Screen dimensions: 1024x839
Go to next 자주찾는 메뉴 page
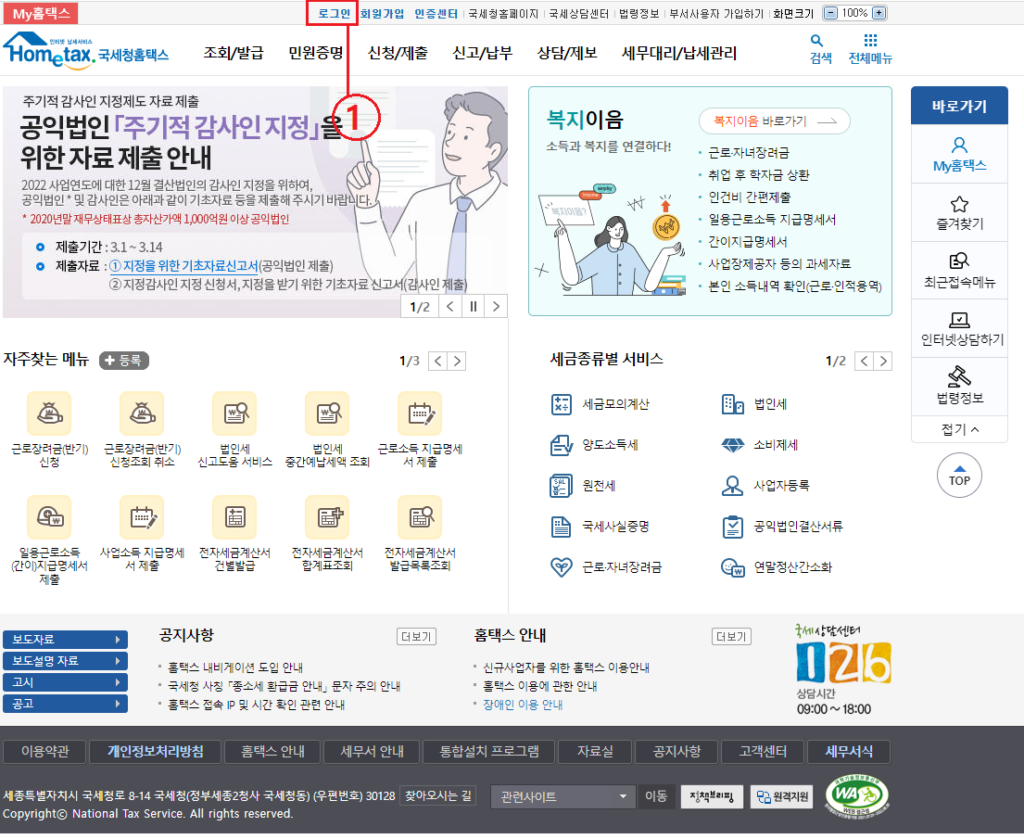pyautogui.click(x=456, y=361)
